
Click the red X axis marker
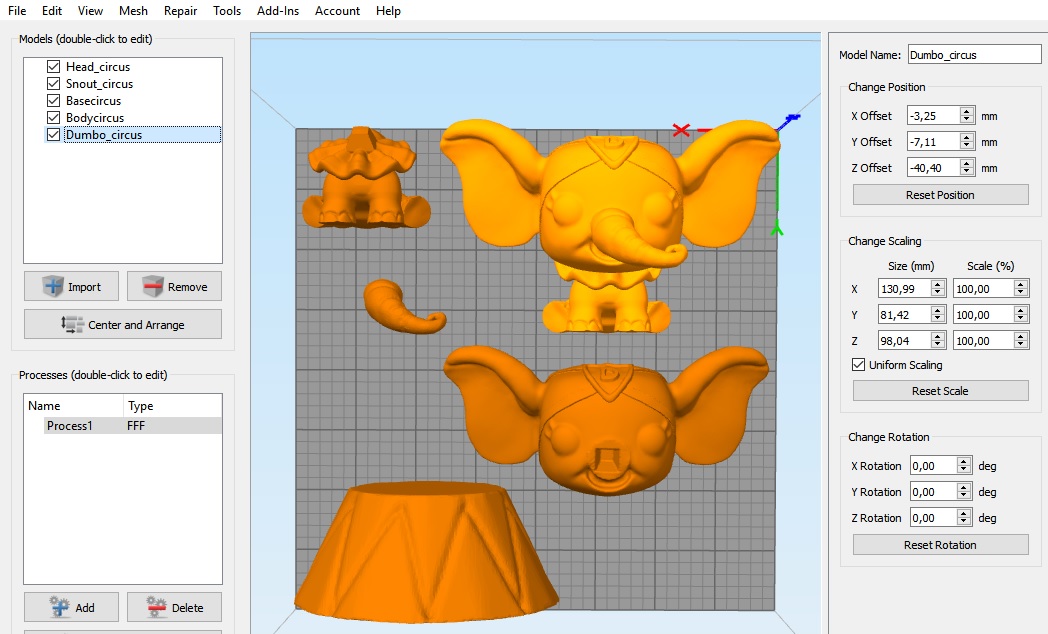click(681, 130)
